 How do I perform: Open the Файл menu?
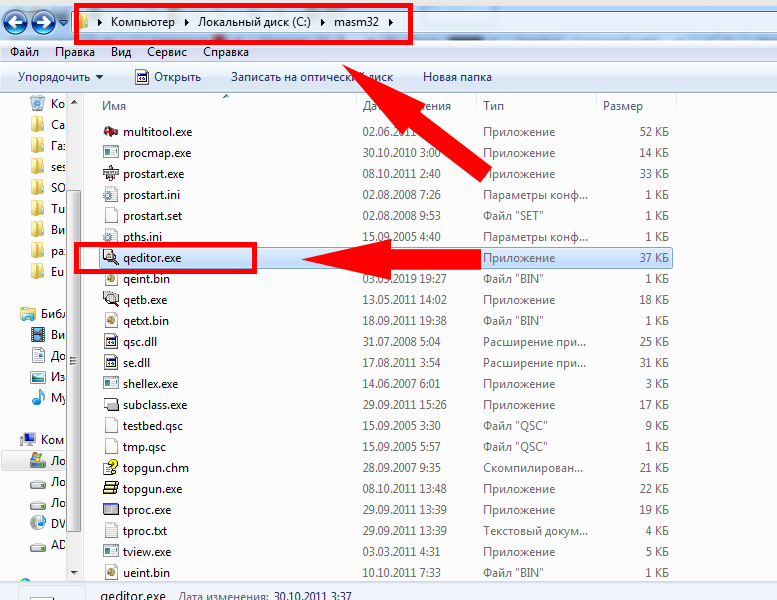(x=25, y=52)
